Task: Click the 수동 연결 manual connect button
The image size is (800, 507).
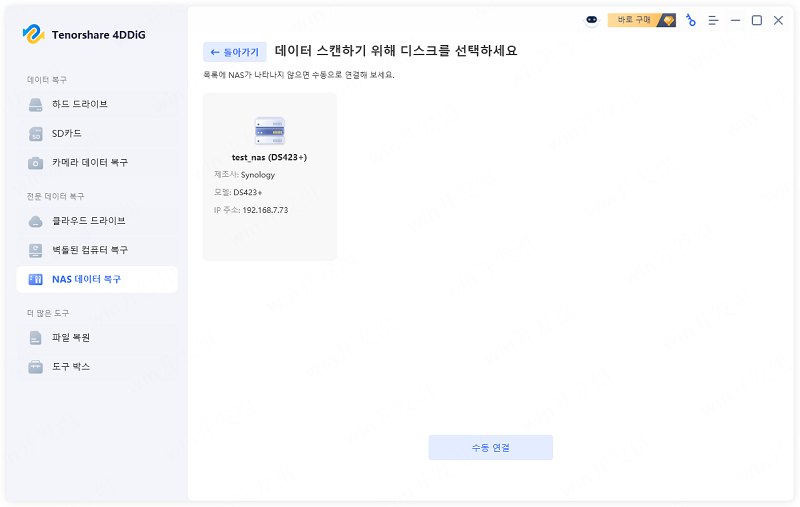Action: pyautogui.click(x=490, y=447)
